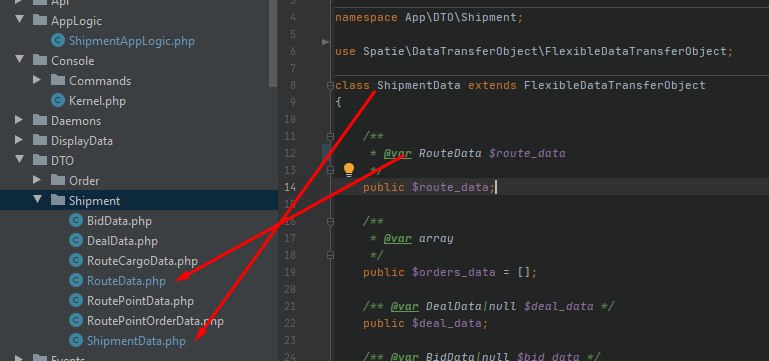Collapse the Console folder arrow
This screenshot has width=769, height=361.
pos(20,60)
